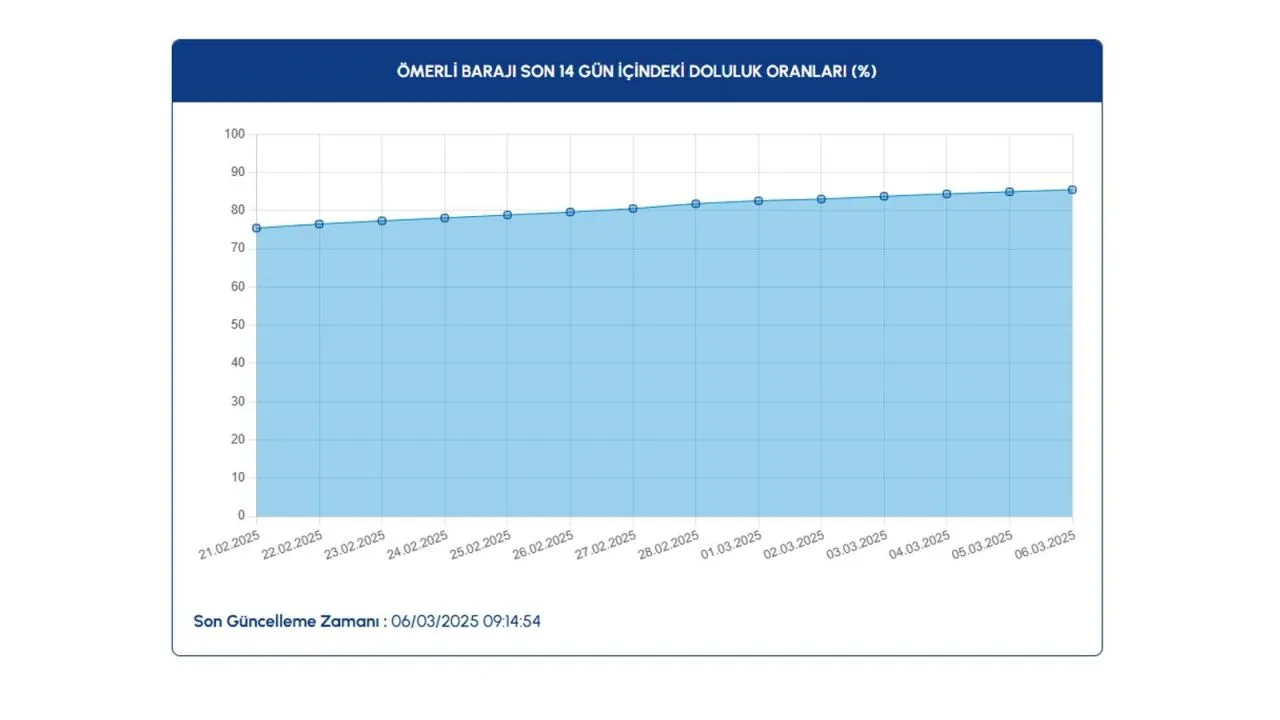Click the data point for 06.03.2025
1280x720 pixels.
tap(1072, 190)
